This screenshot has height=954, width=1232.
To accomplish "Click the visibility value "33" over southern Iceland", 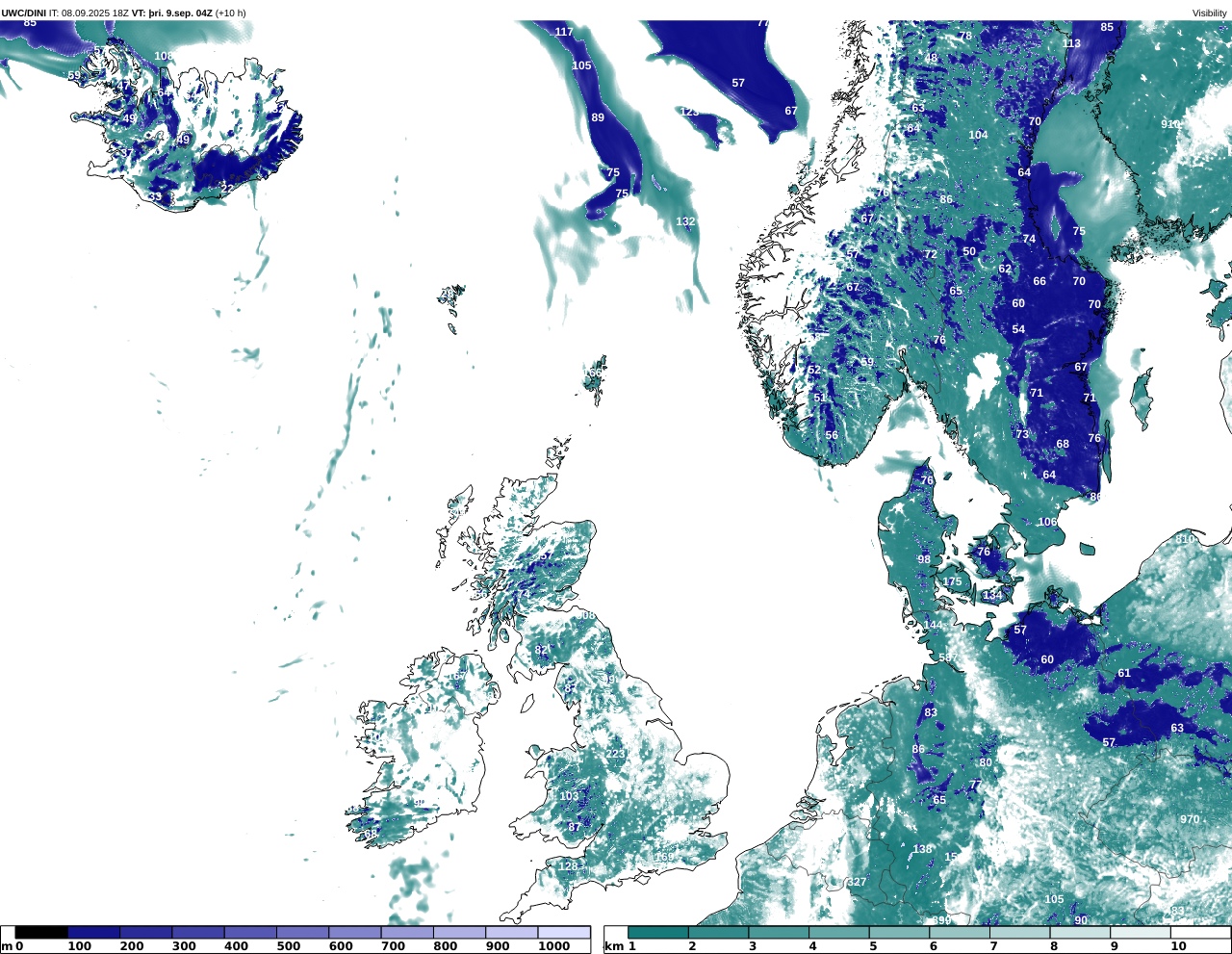I will pos(155,196).
